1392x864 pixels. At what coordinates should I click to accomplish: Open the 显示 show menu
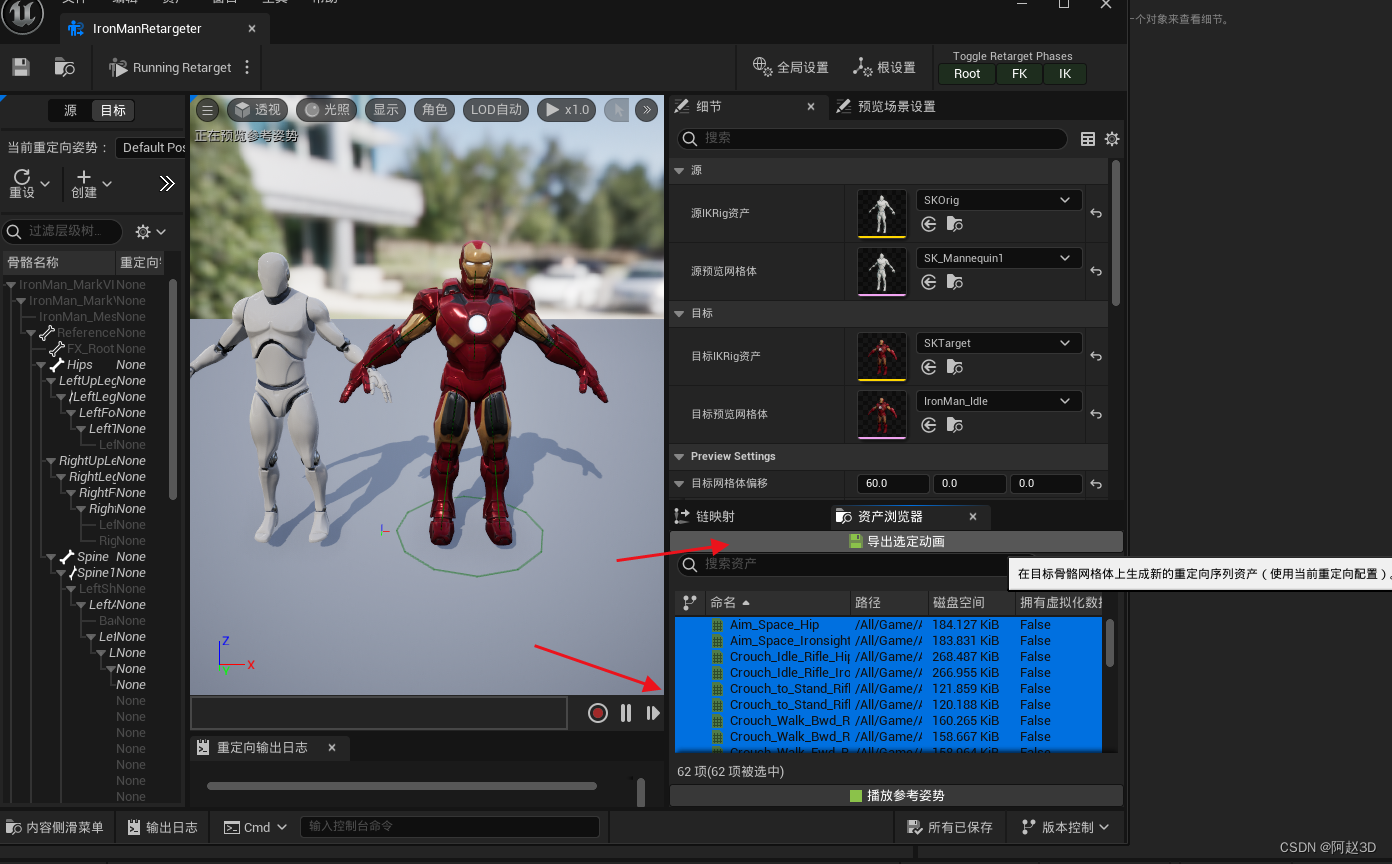tap(386, 110)
